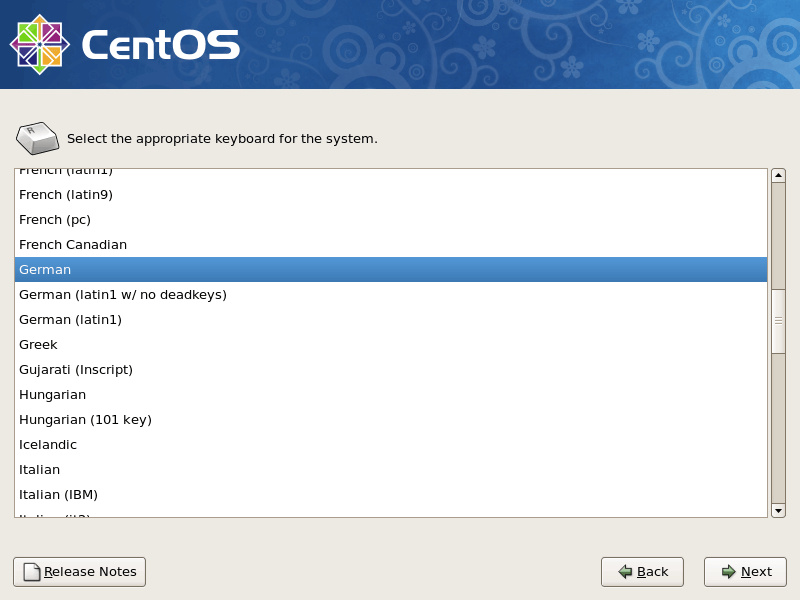
Task: Click the left arrow icon in the Back button
Action: click(x=625, y=571)
